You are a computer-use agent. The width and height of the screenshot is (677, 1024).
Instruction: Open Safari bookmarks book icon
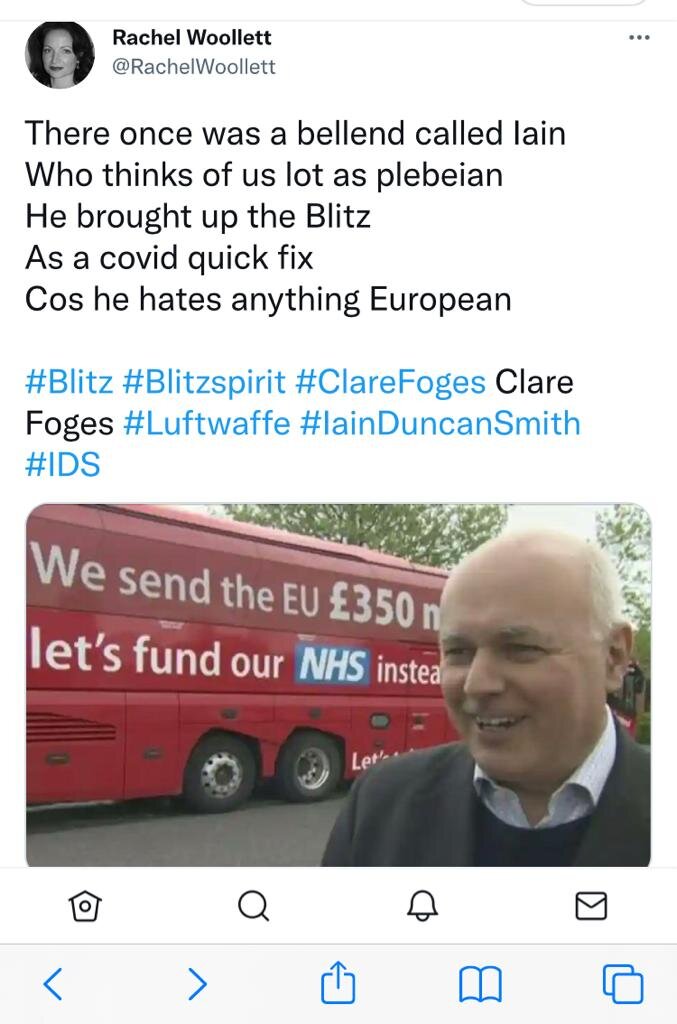tap(480, 984)
